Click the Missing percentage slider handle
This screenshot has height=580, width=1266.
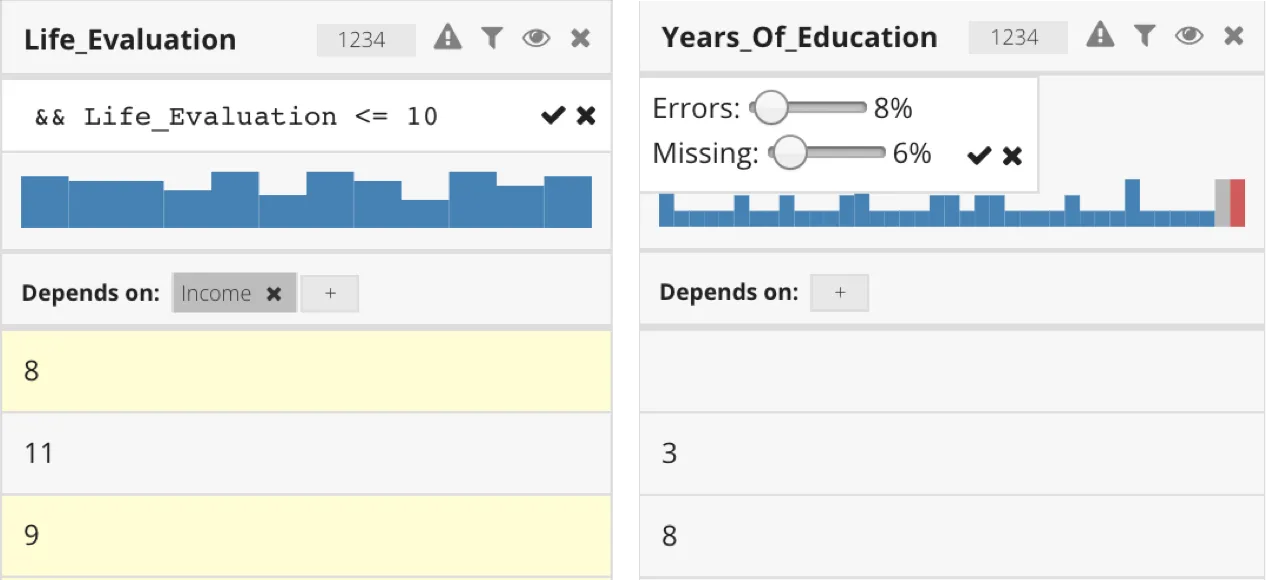[x=790, y=153]
